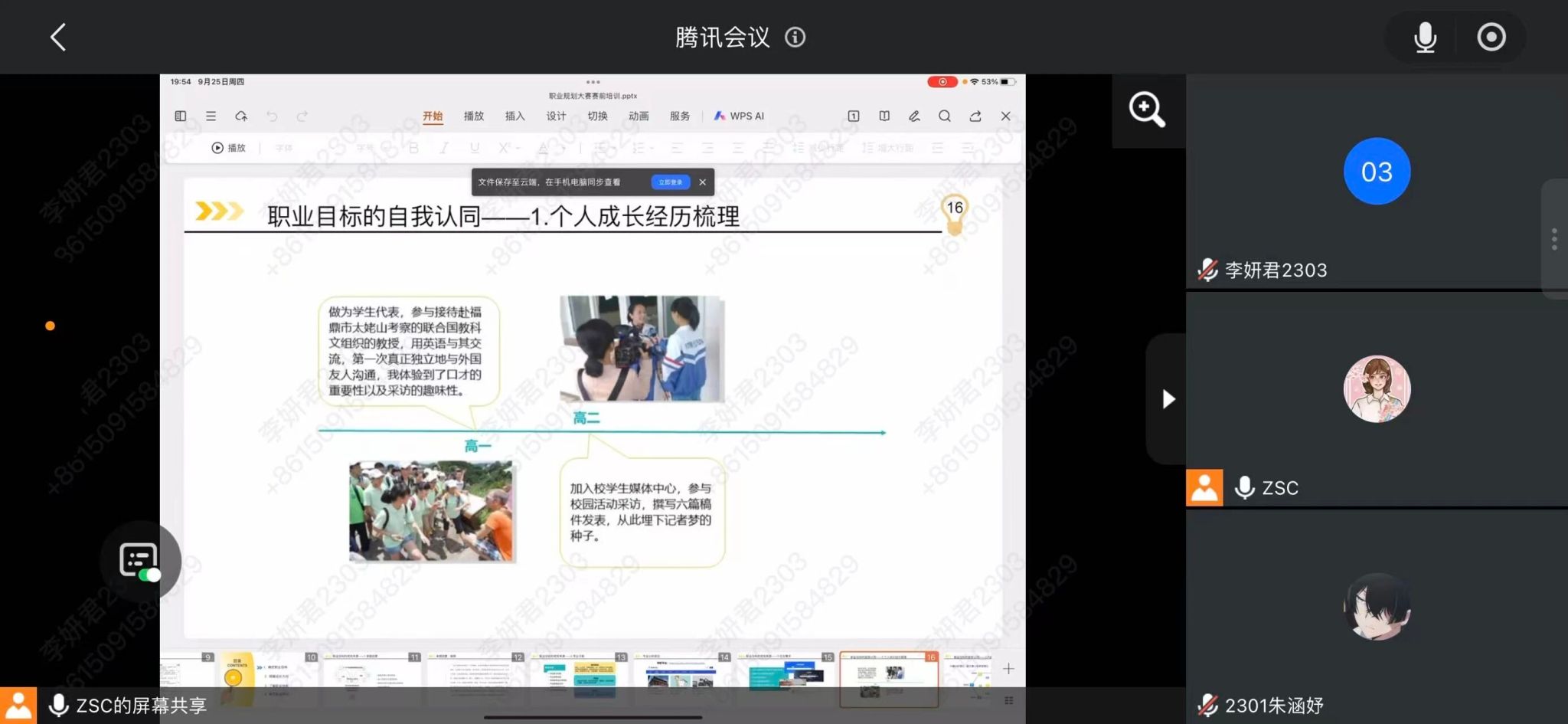Click the WPS share export icon

tap(975, 116)
